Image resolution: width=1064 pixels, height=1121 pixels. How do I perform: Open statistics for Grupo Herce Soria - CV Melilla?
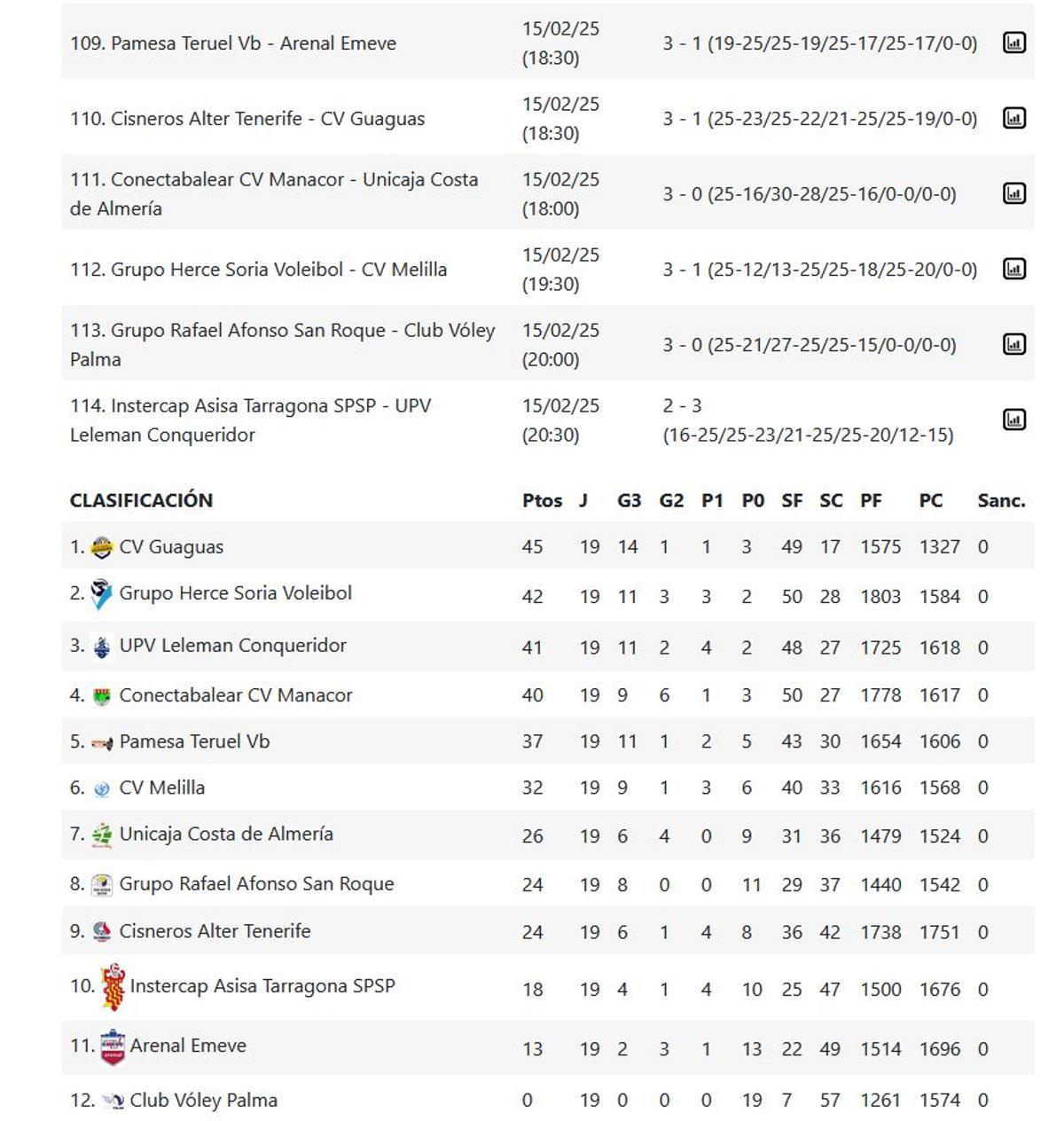1013,269
